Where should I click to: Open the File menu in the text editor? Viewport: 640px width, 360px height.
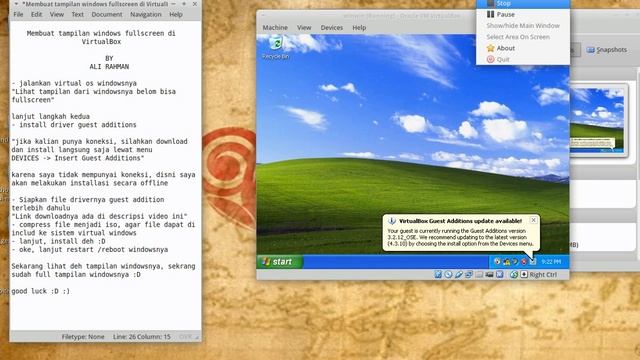coord(18,14)
